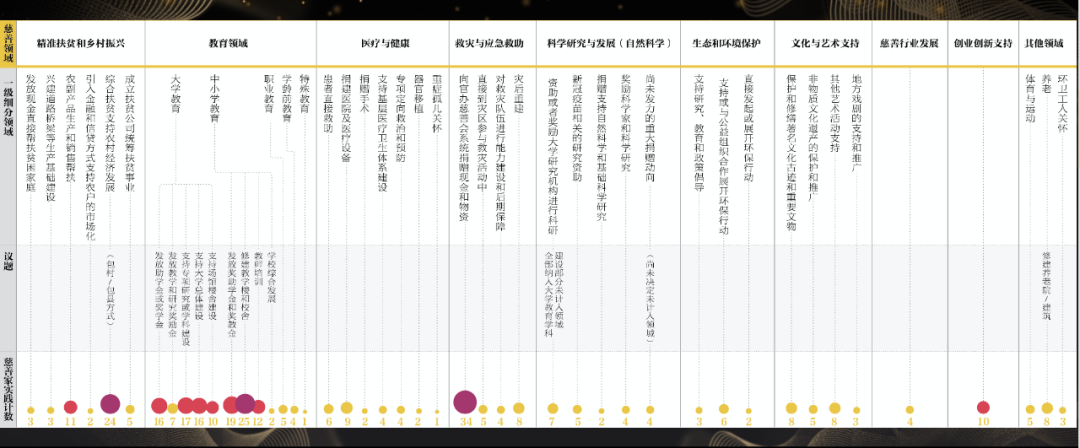The image size is (1080, 448).
Task: Select the 文化与艺术支持 header
Action: pos(825,44)
